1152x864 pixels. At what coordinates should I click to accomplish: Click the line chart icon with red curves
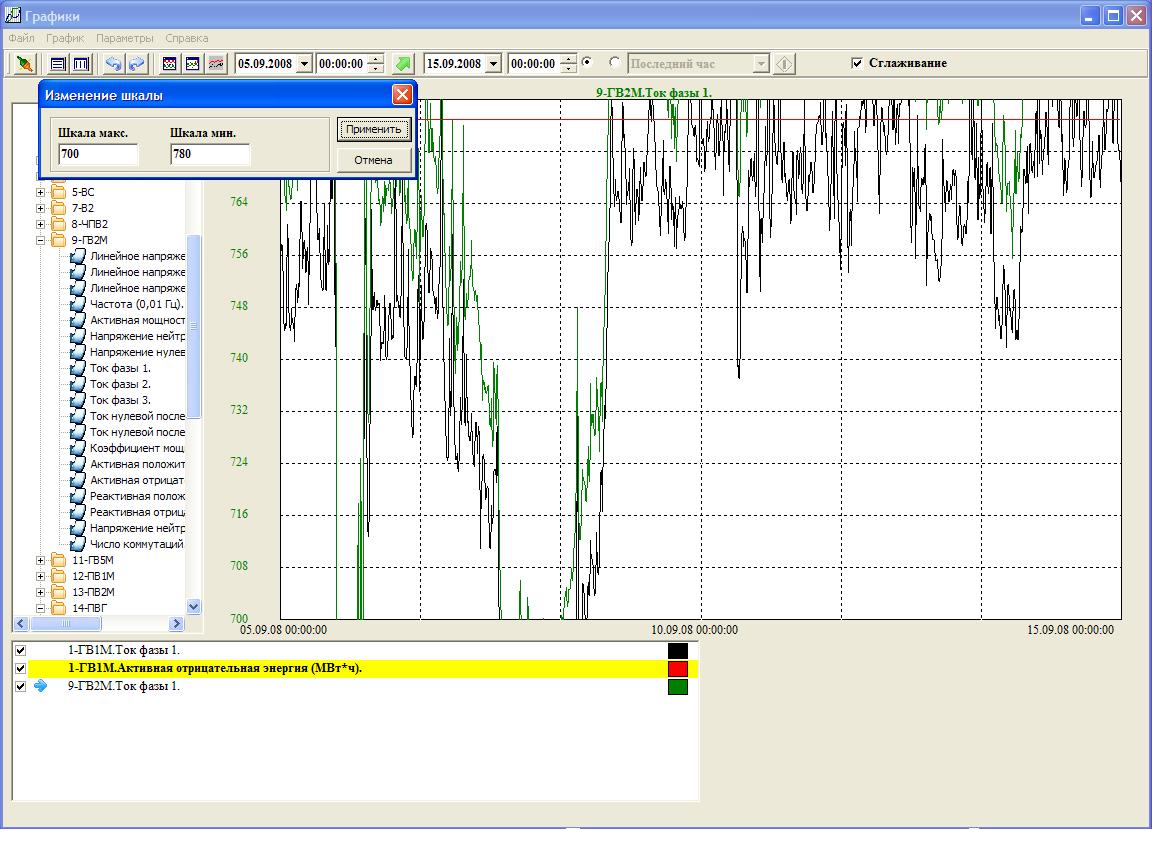pos(215,64)
